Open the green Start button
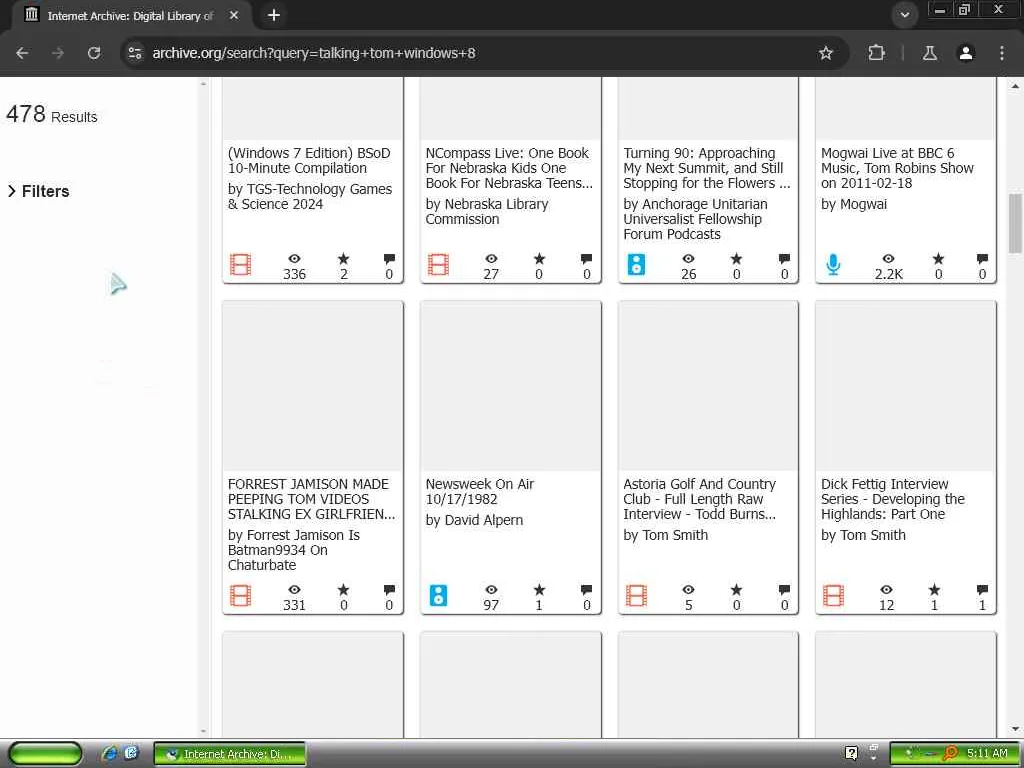This screenshot has width=1024, height=768. click(46, 754)
